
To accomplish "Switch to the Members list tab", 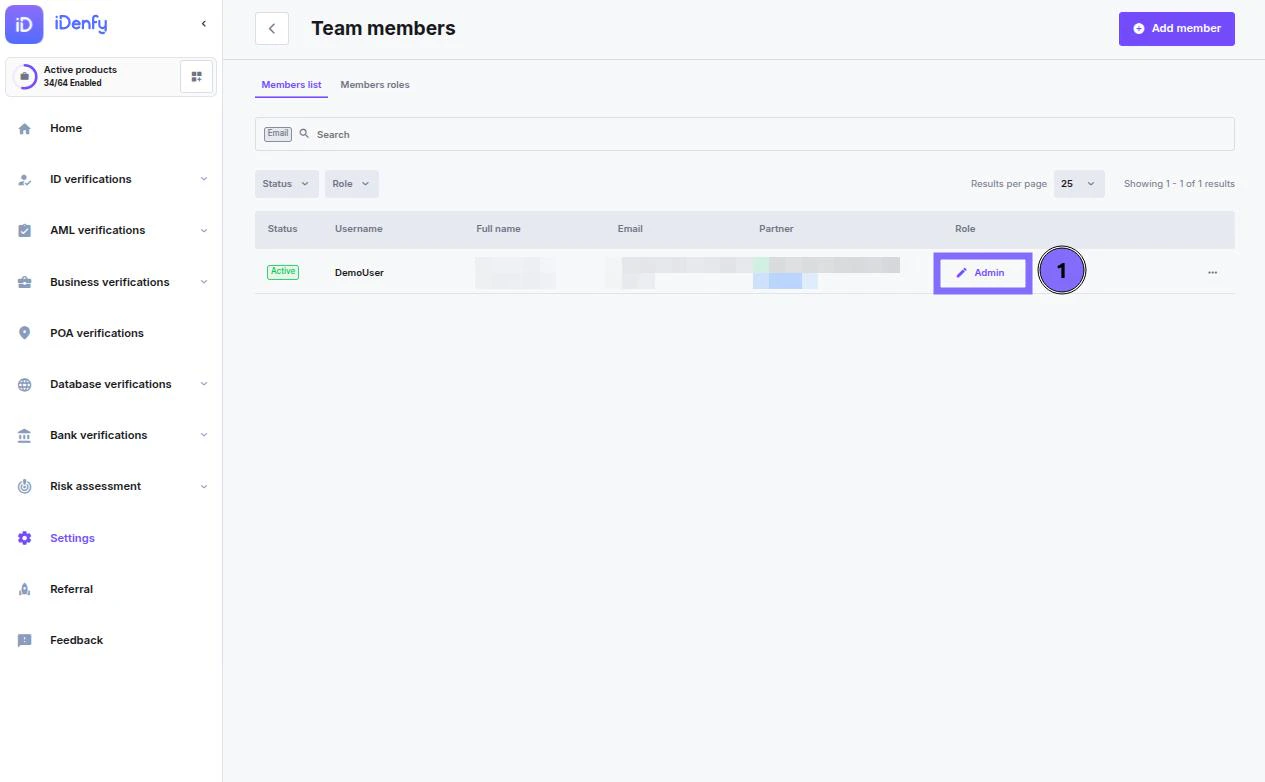I will (291, 85).
